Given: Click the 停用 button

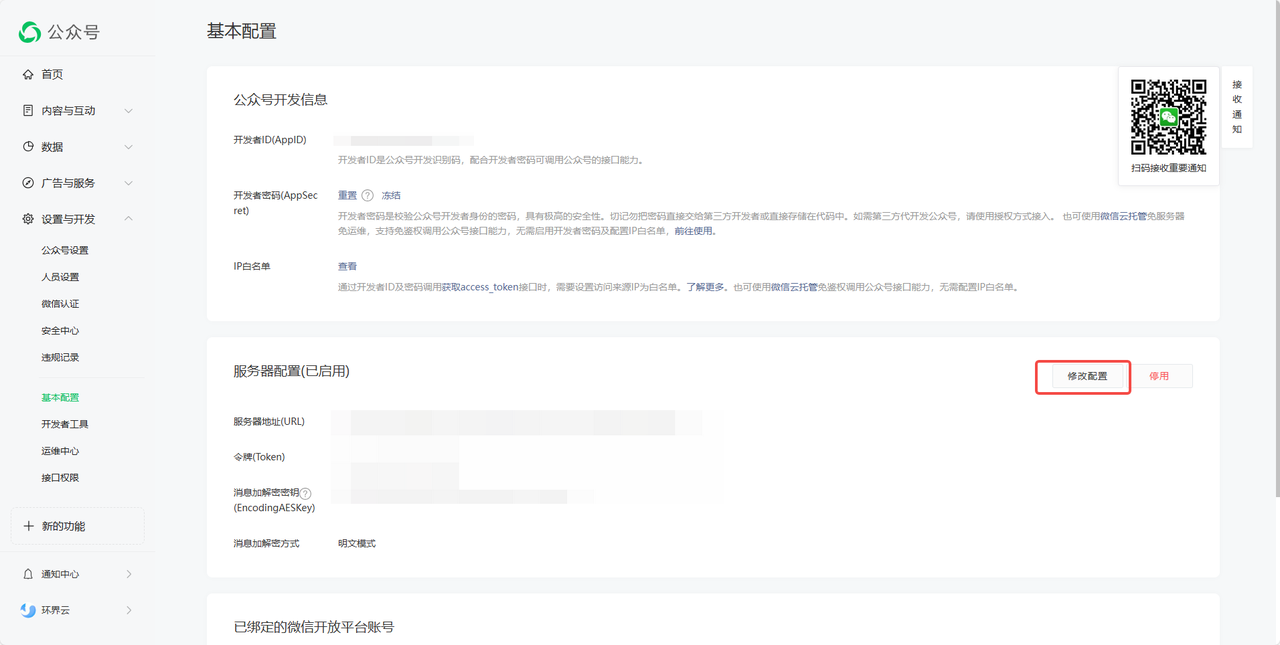Looking at the screenshot, I should (1161, 375).
